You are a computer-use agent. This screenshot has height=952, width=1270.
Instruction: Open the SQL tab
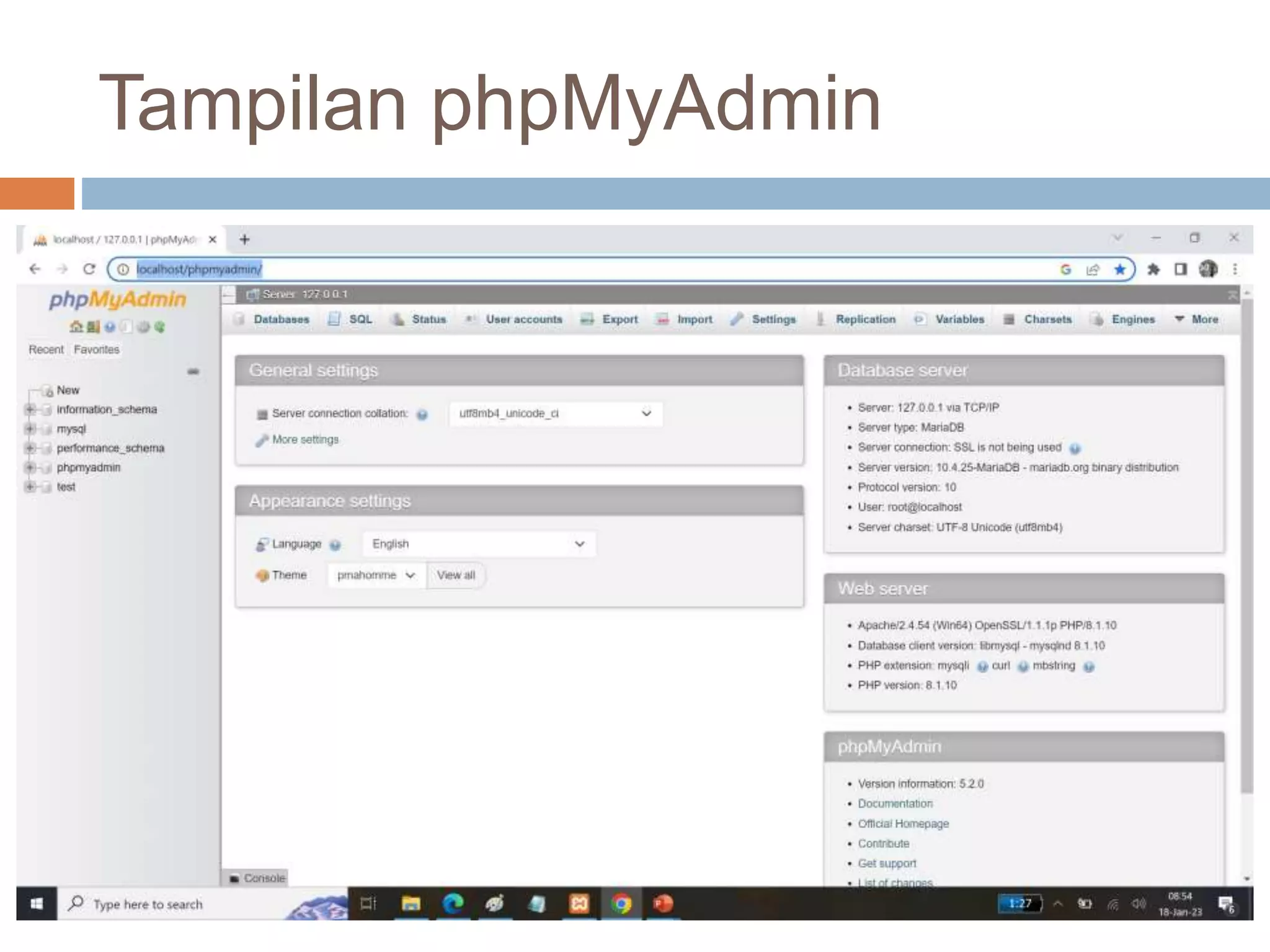click(351, 319)
